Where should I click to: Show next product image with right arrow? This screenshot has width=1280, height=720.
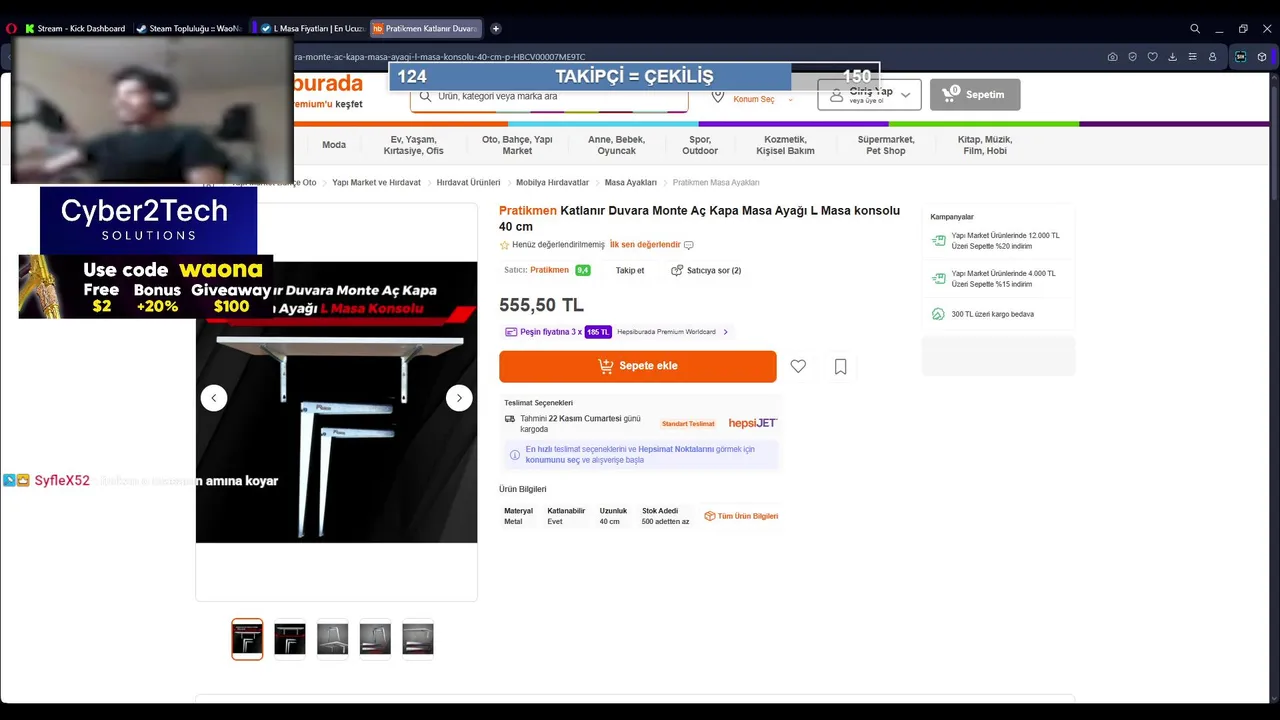[459, 398]
